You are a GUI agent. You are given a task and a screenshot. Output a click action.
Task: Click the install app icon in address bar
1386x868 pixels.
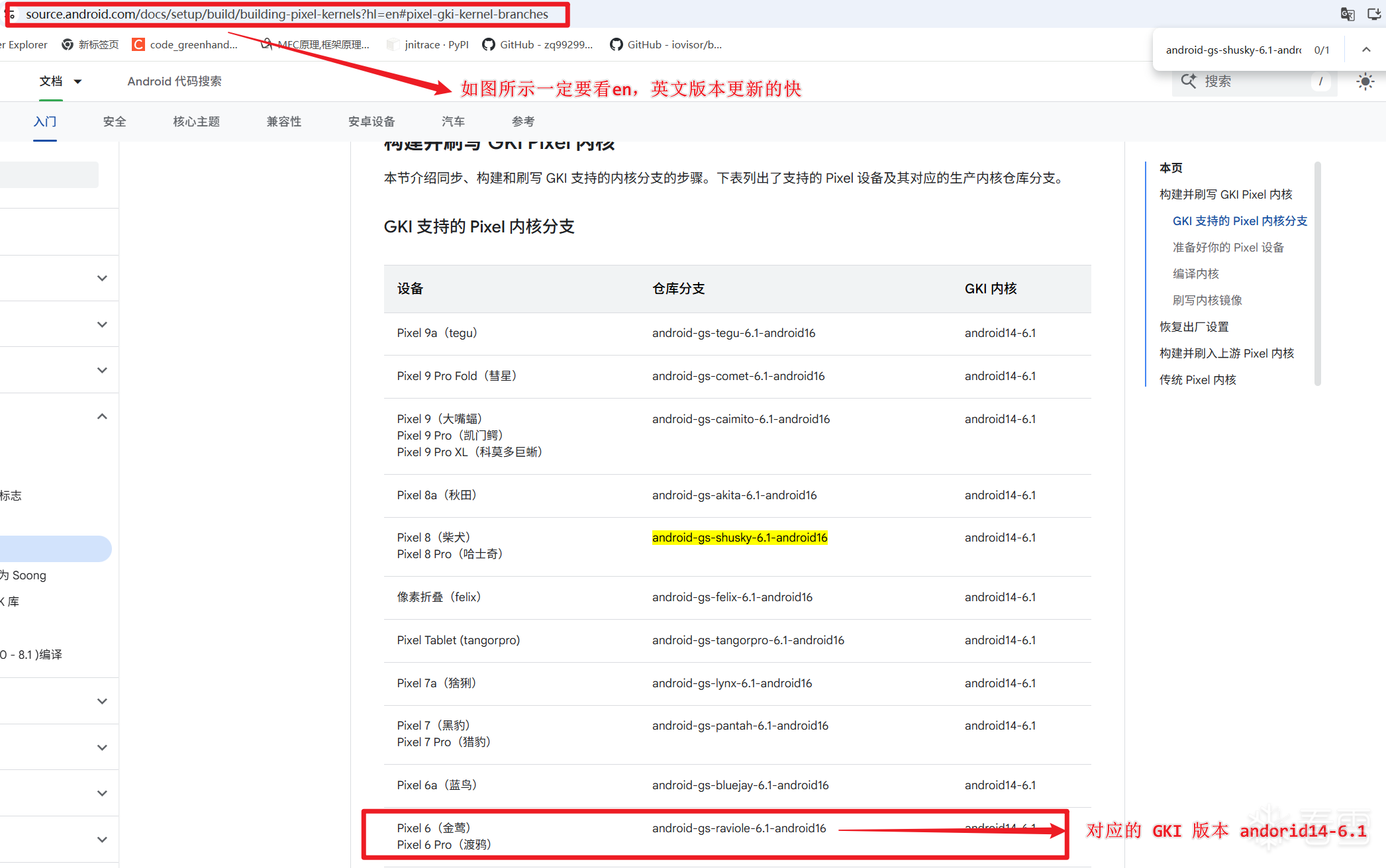pos(1375,14)
